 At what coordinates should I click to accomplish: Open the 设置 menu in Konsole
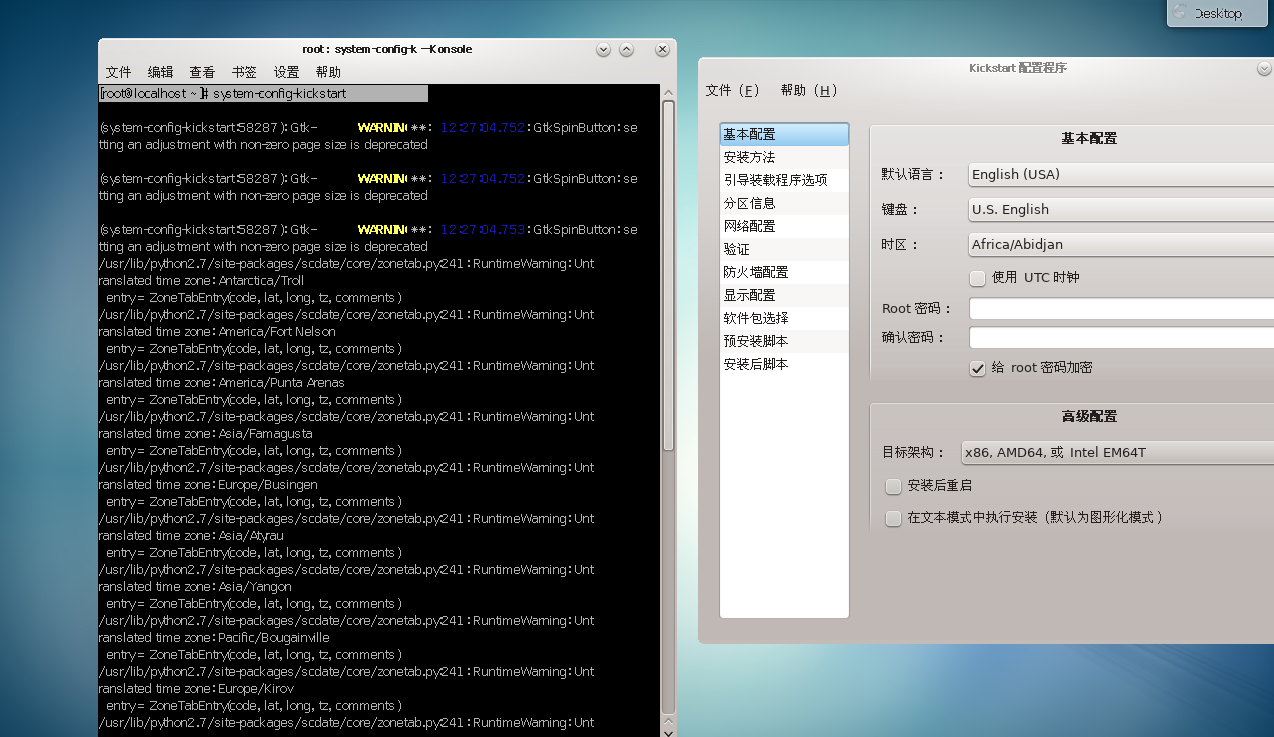(x=286, y=72)
